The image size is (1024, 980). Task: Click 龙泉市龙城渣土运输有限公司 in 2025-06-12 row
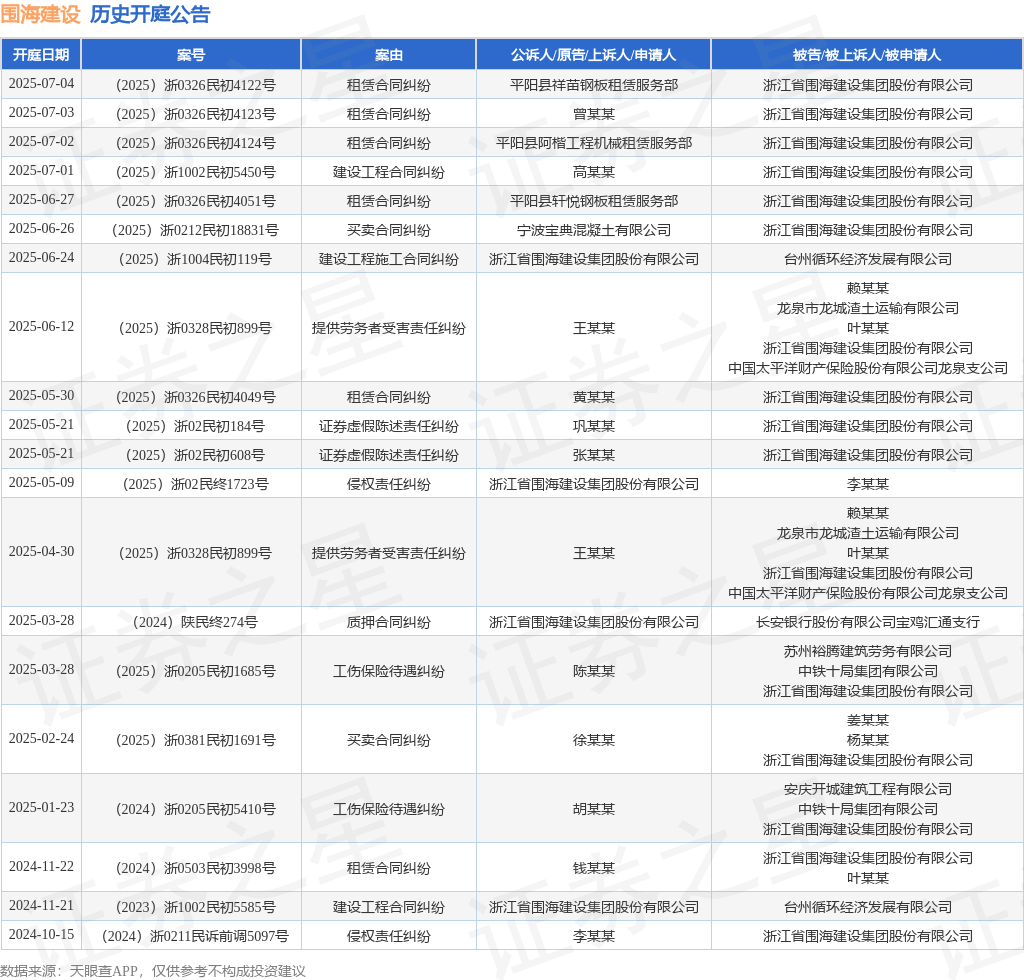tap(868, 308)
